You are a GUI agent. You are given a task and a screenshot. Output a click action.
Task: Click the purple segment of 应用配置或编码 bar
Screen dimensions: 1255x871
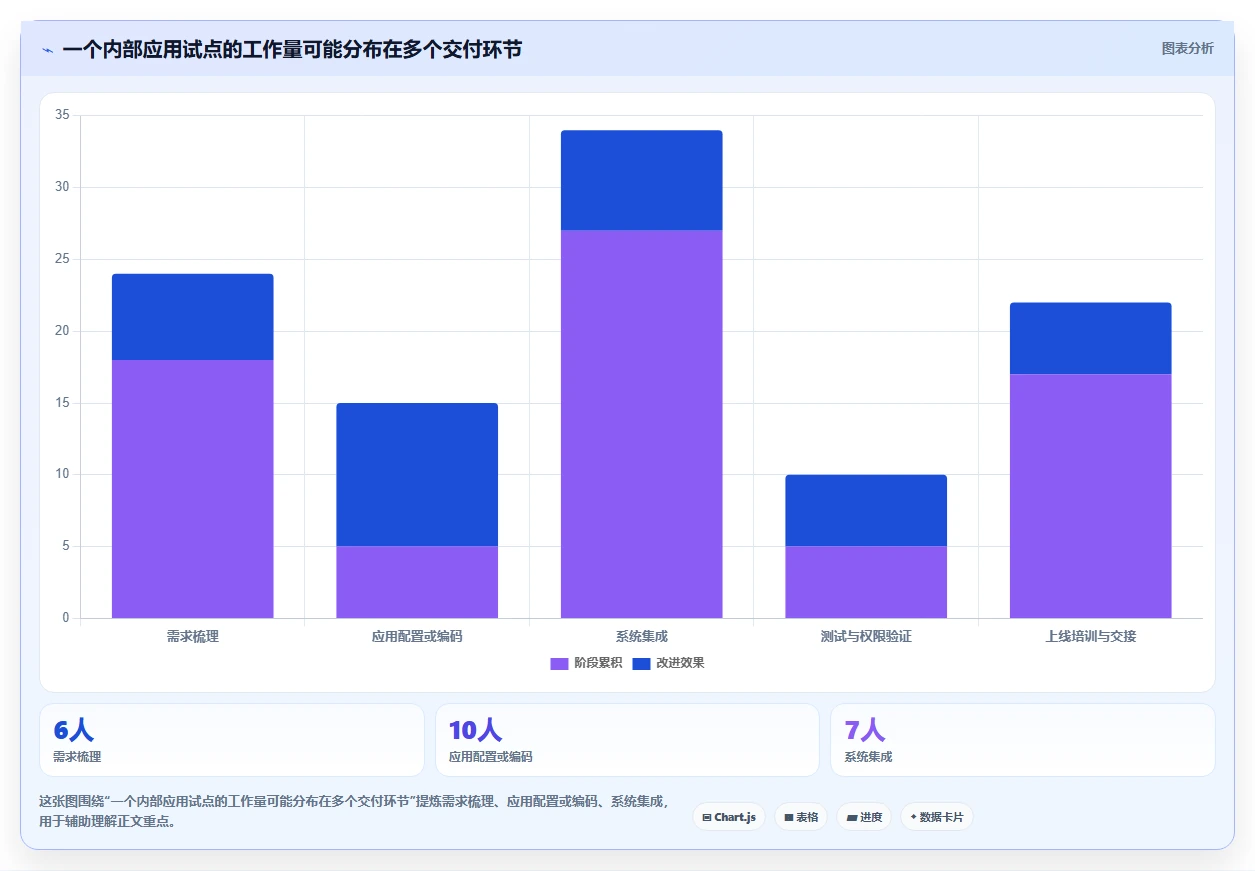[417, 582]
